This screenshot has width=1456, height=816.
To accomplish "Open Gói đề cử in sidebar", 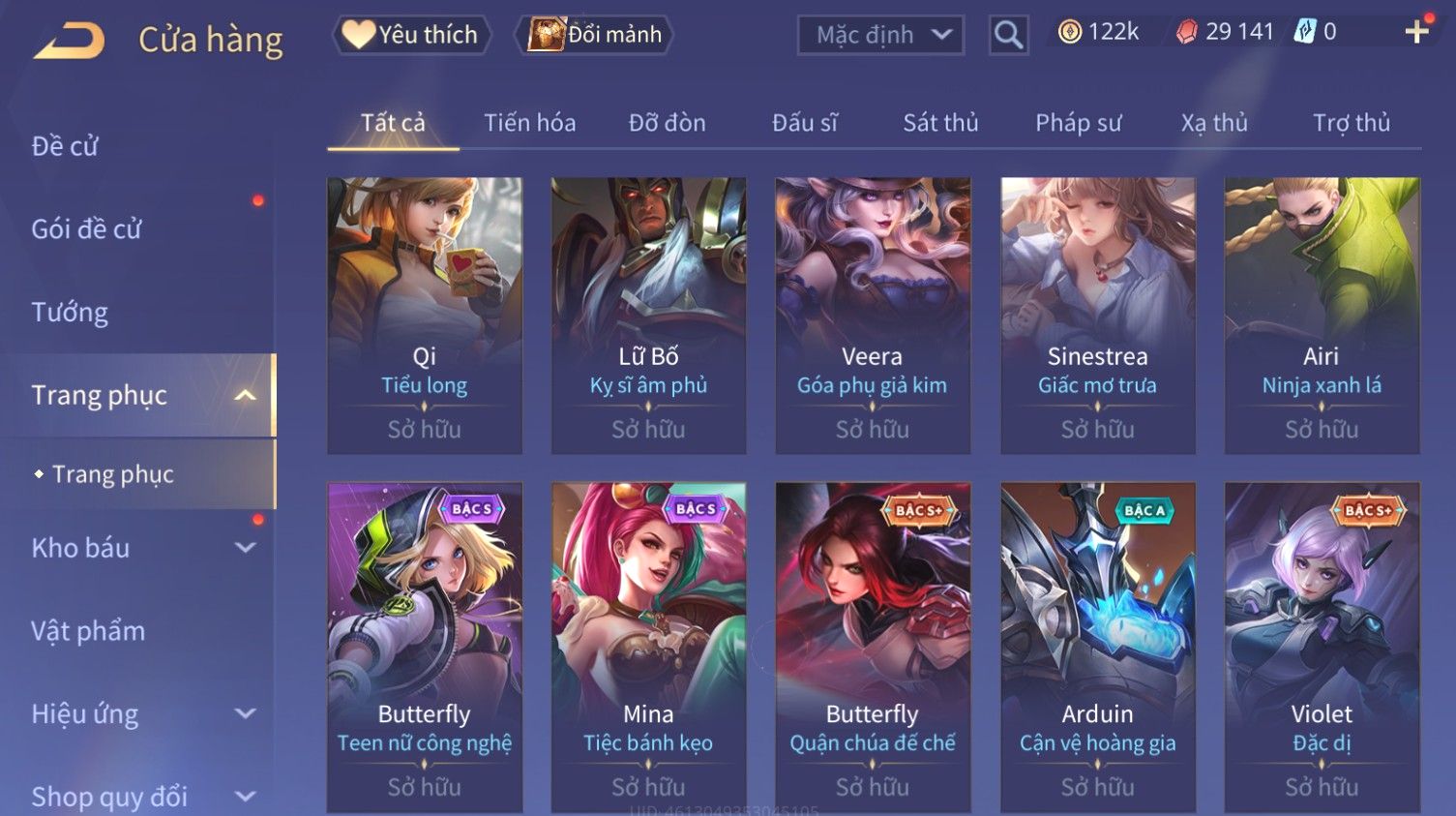I will 86,228.
